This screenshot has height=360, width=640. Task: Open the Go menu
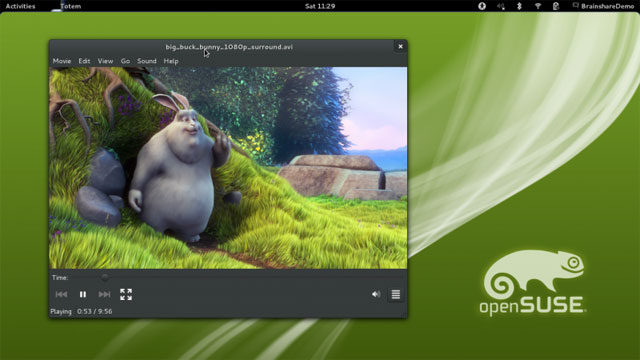(x=125, y=61)
